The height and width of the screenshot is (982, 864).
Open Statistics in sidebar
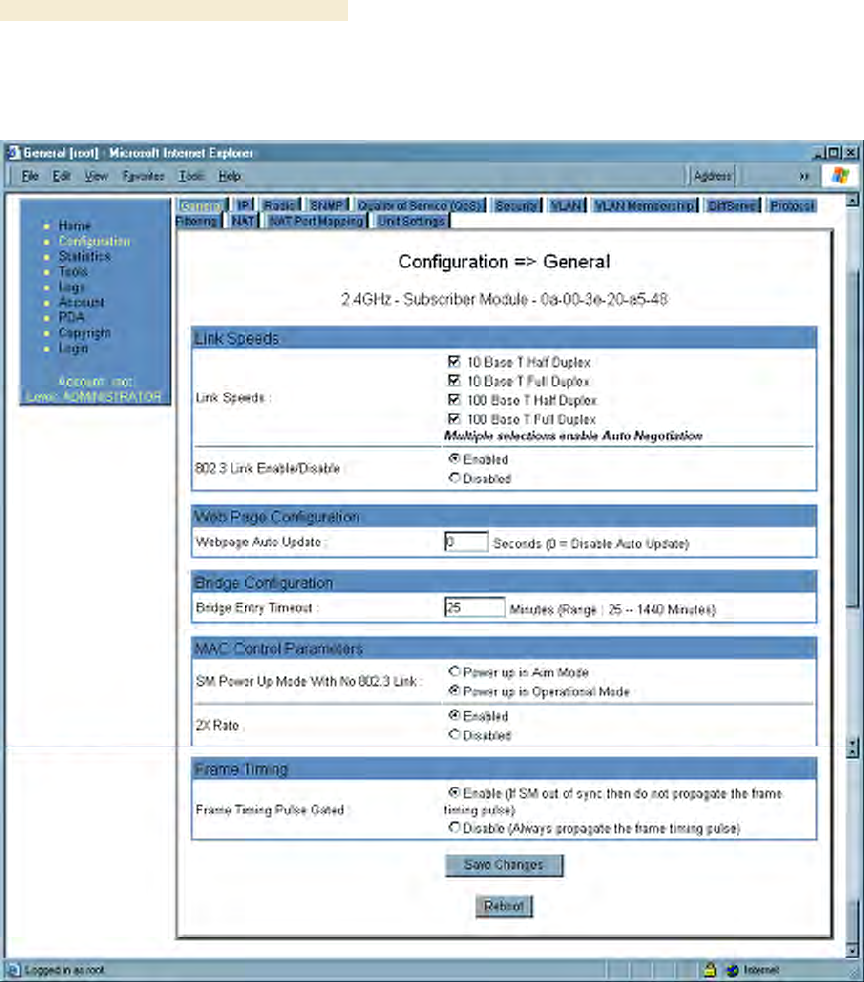pyautogui.click(x=85, y=256)
